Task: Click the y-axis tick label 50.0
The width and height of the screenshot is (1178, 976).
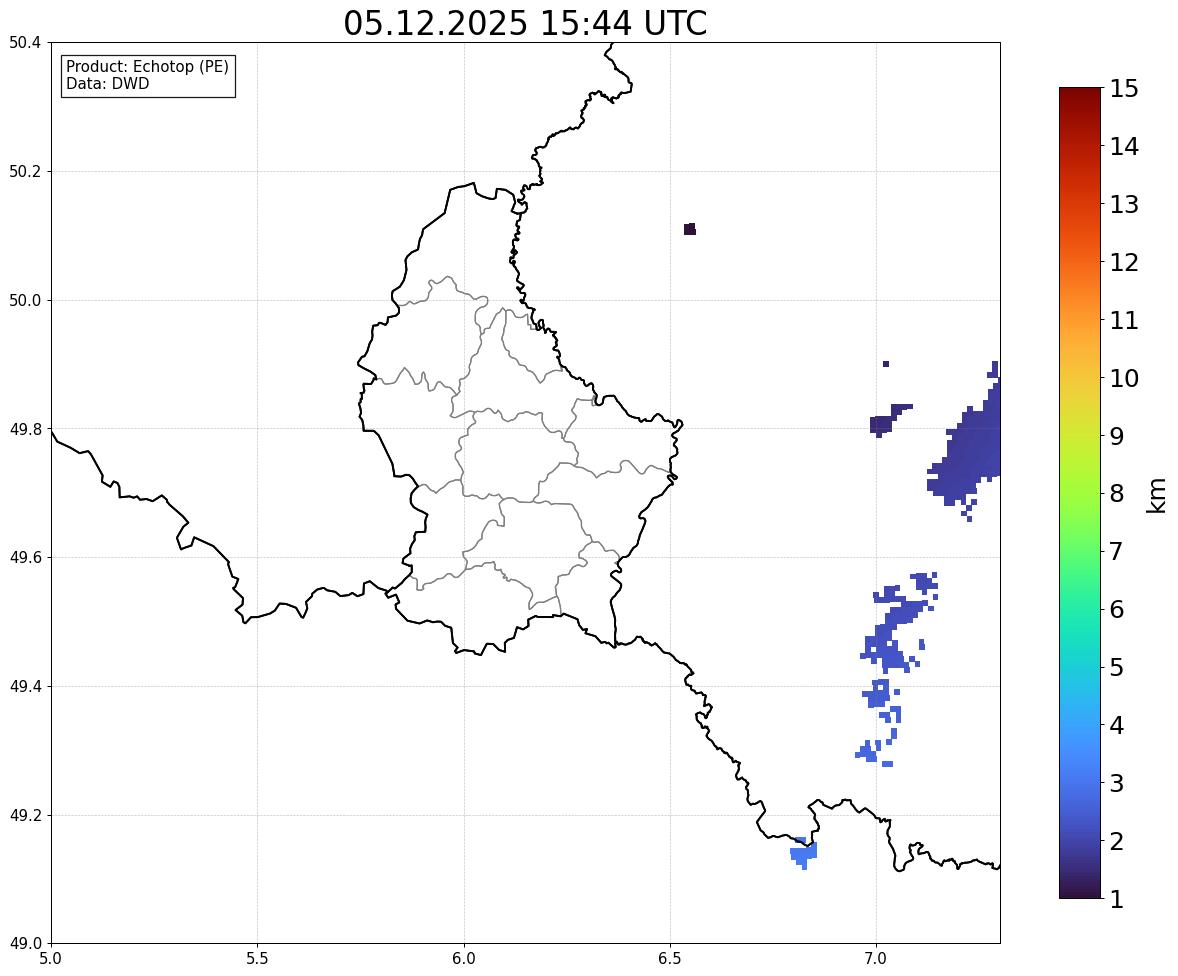Action: tap(25, 301)
